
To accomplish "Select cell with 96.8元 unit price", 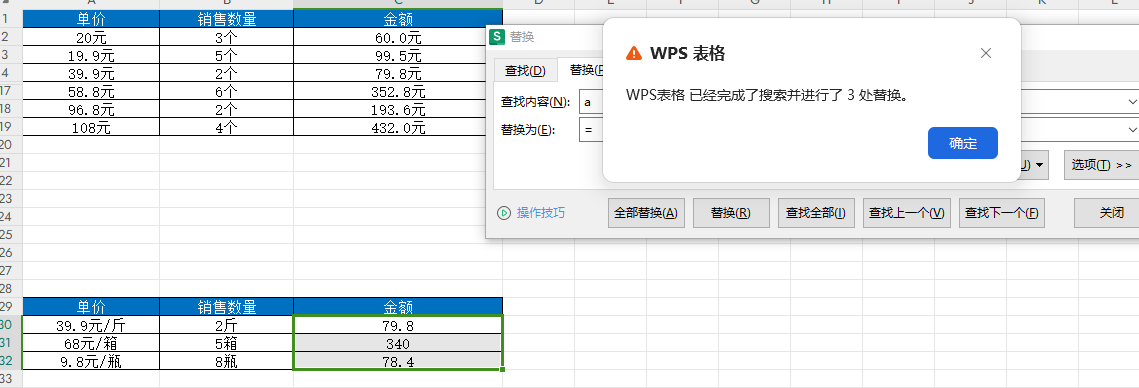I will tap(91, 109).
